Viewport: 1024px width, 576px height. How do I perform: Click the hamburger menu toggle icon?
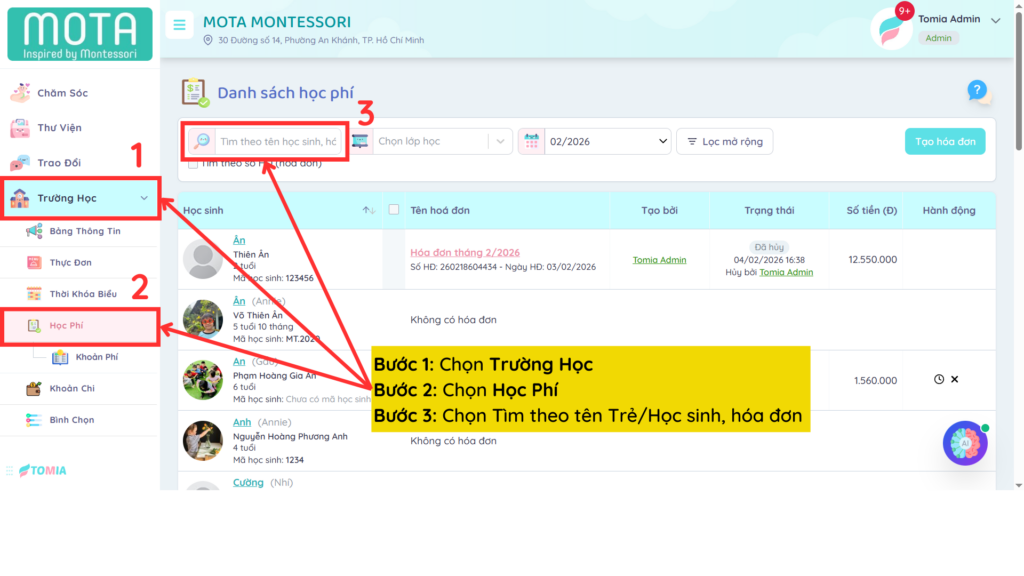tap(179, 25)
